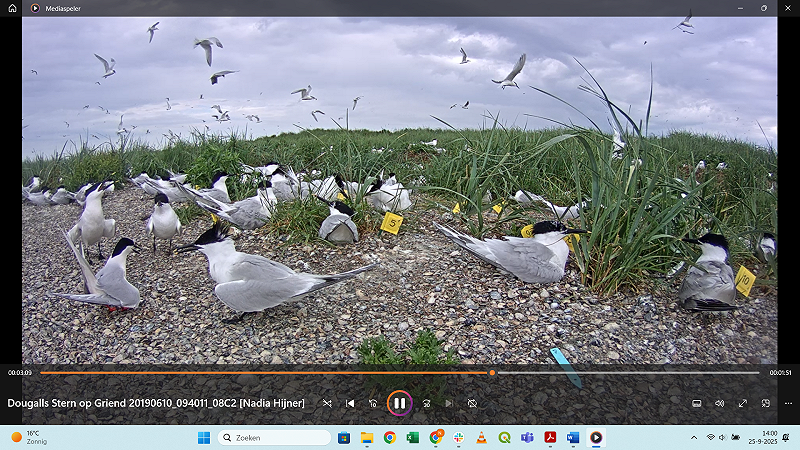800x450 pixels.
Task: Open Windows Start menu
Action: 204,437
